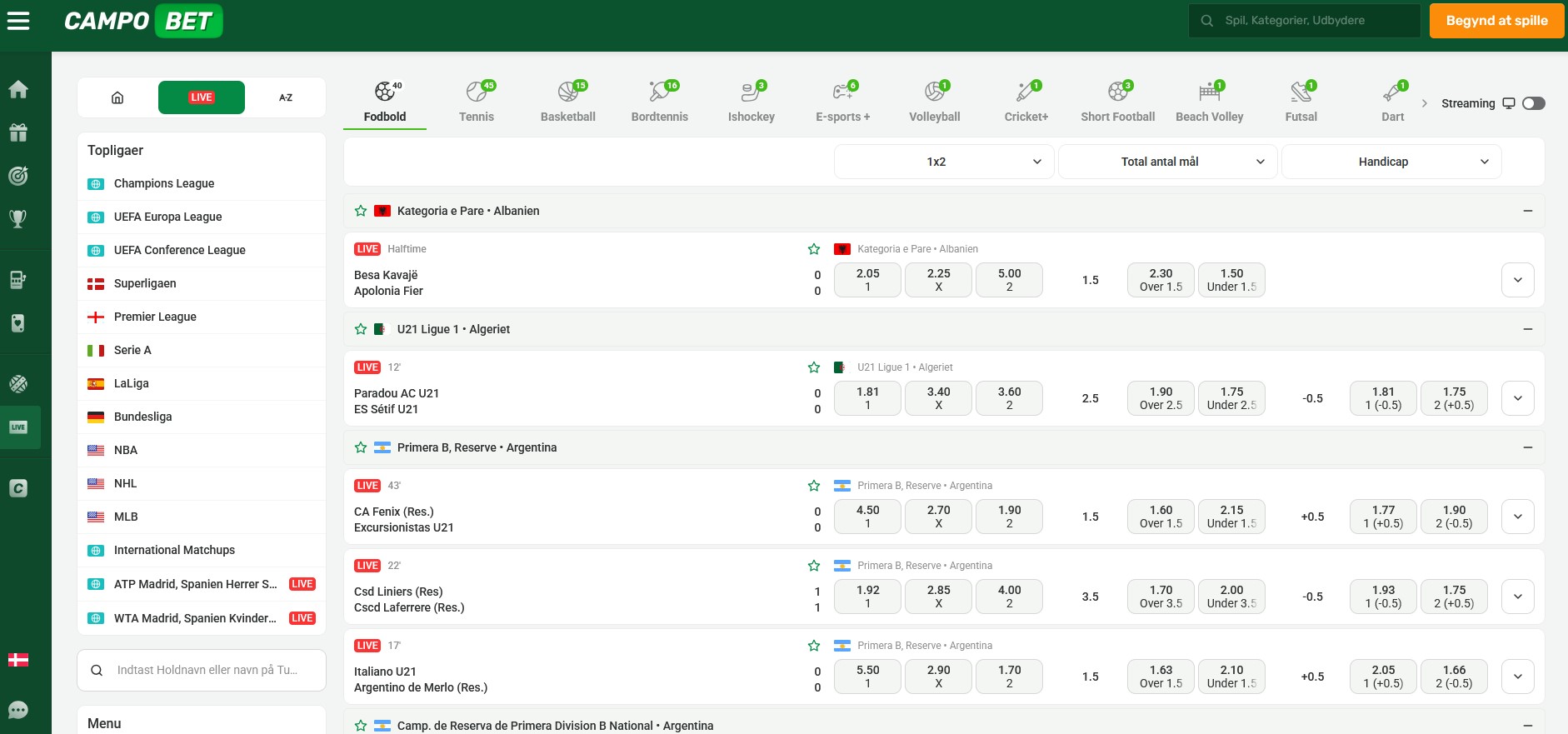
Task: Switch to the Bordtennis tab
Action: 660,102
